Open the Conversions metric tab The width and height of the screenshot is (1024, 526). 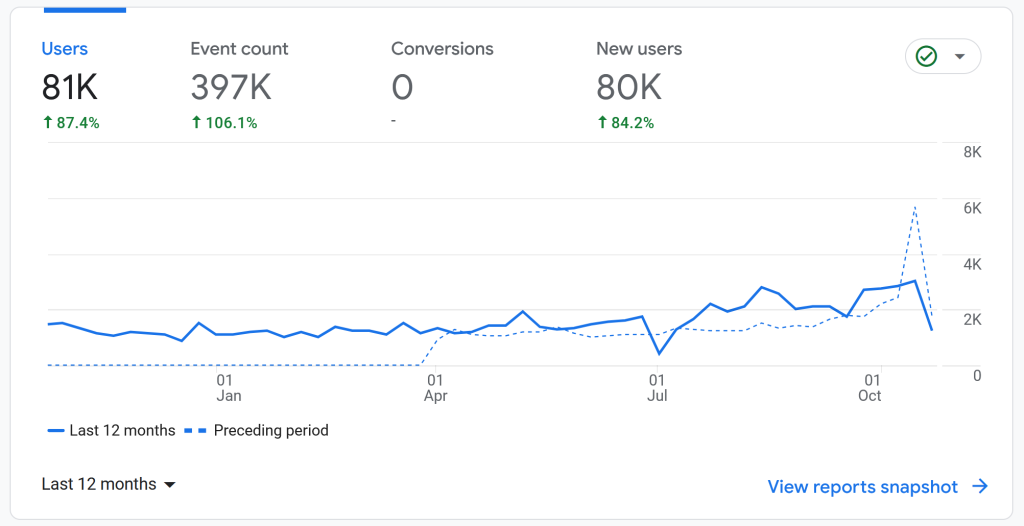tap(442, 49)
